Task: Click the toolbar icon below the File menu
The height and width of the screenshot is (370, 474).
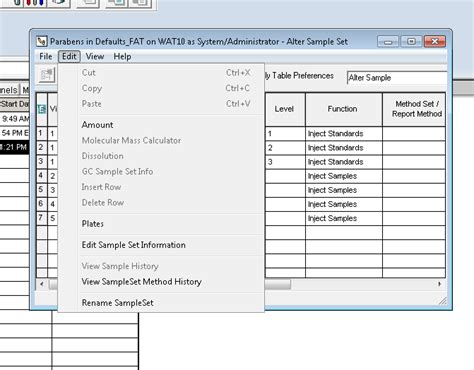Action: pos(47,75)
